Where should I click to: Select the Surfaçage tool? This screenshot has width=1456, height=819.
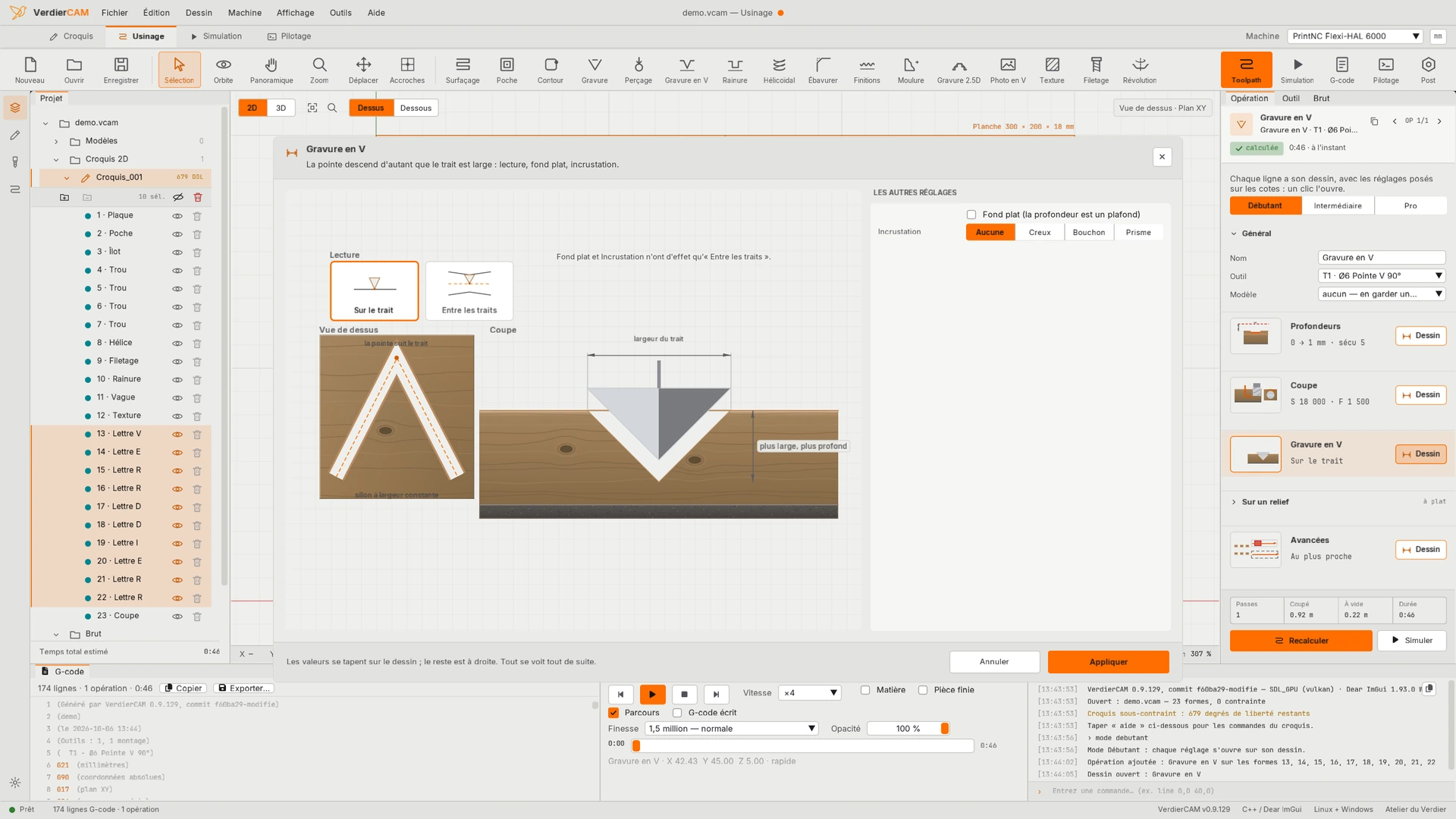point(462,70)
